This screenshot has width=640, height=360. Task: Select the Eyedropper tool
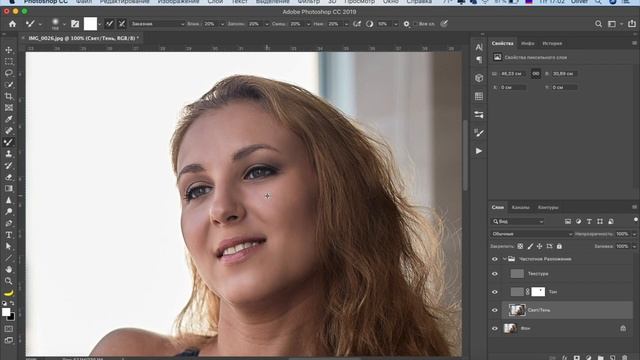(9, 119)
